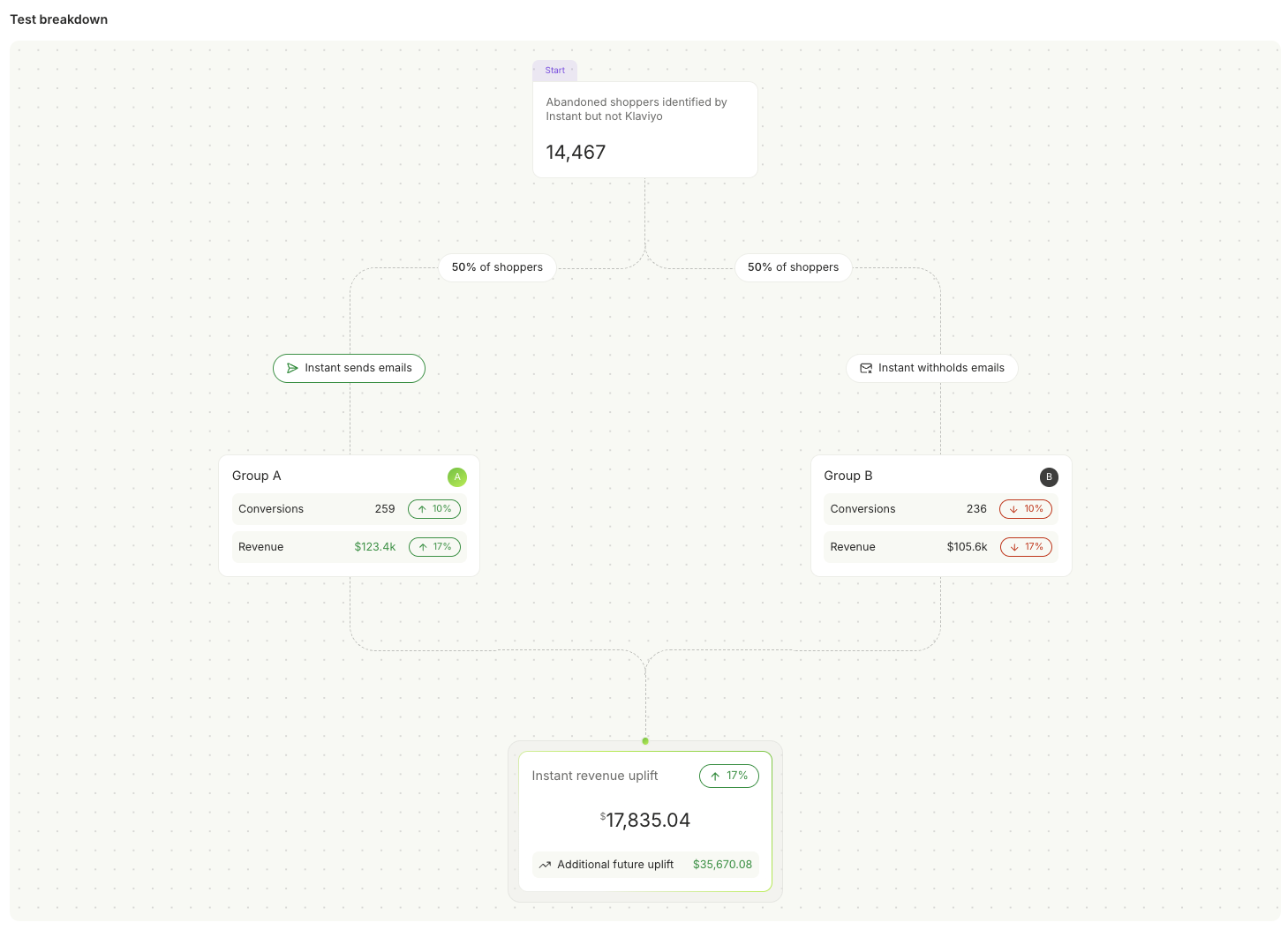This screenshot has height=930, width=1288.
Task: Click Group B conversions down 10% badge
Action: (x=1026, y=509)
